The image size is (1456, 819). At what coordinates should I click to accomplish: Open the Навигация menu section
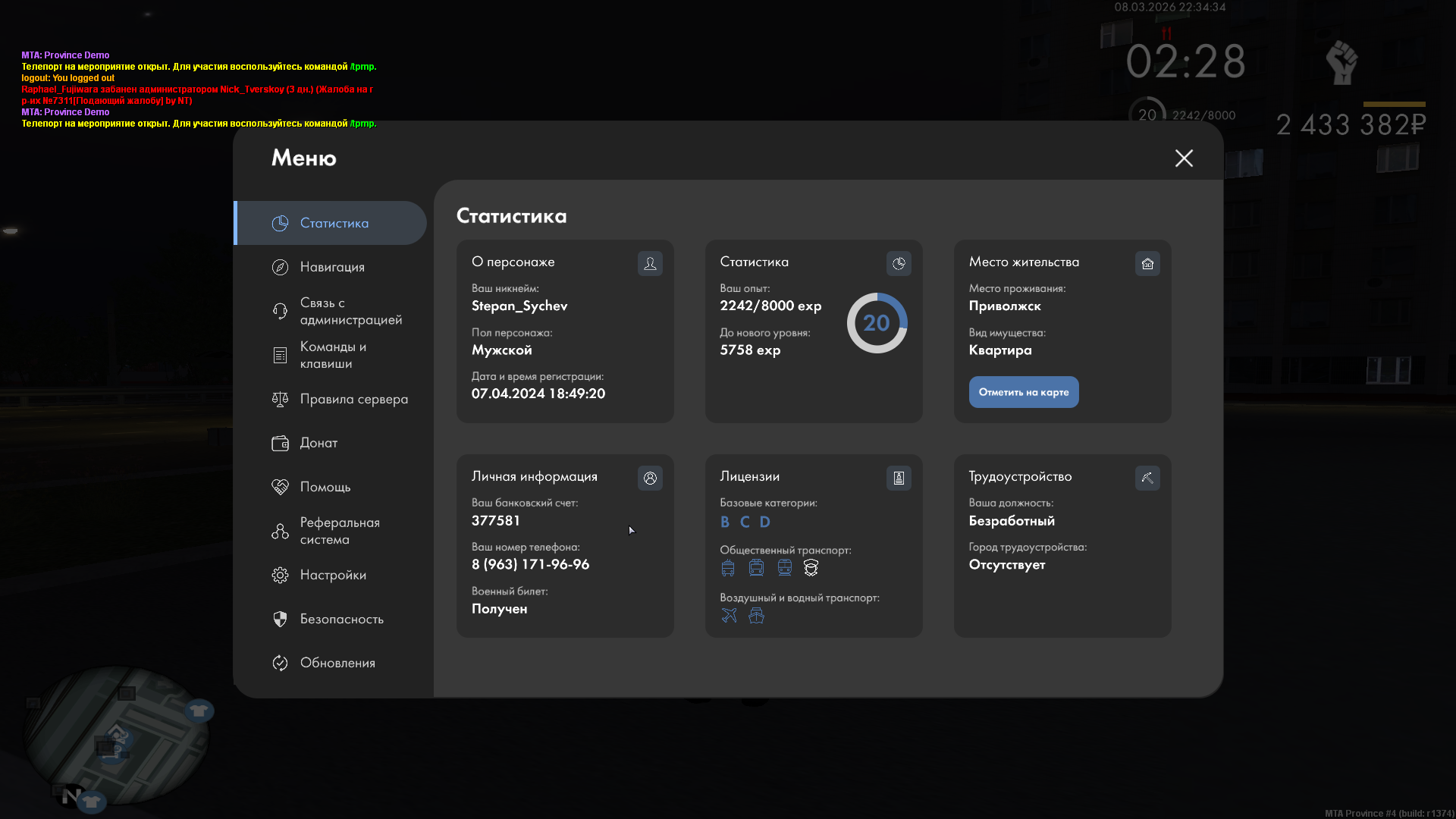[332, 267]
